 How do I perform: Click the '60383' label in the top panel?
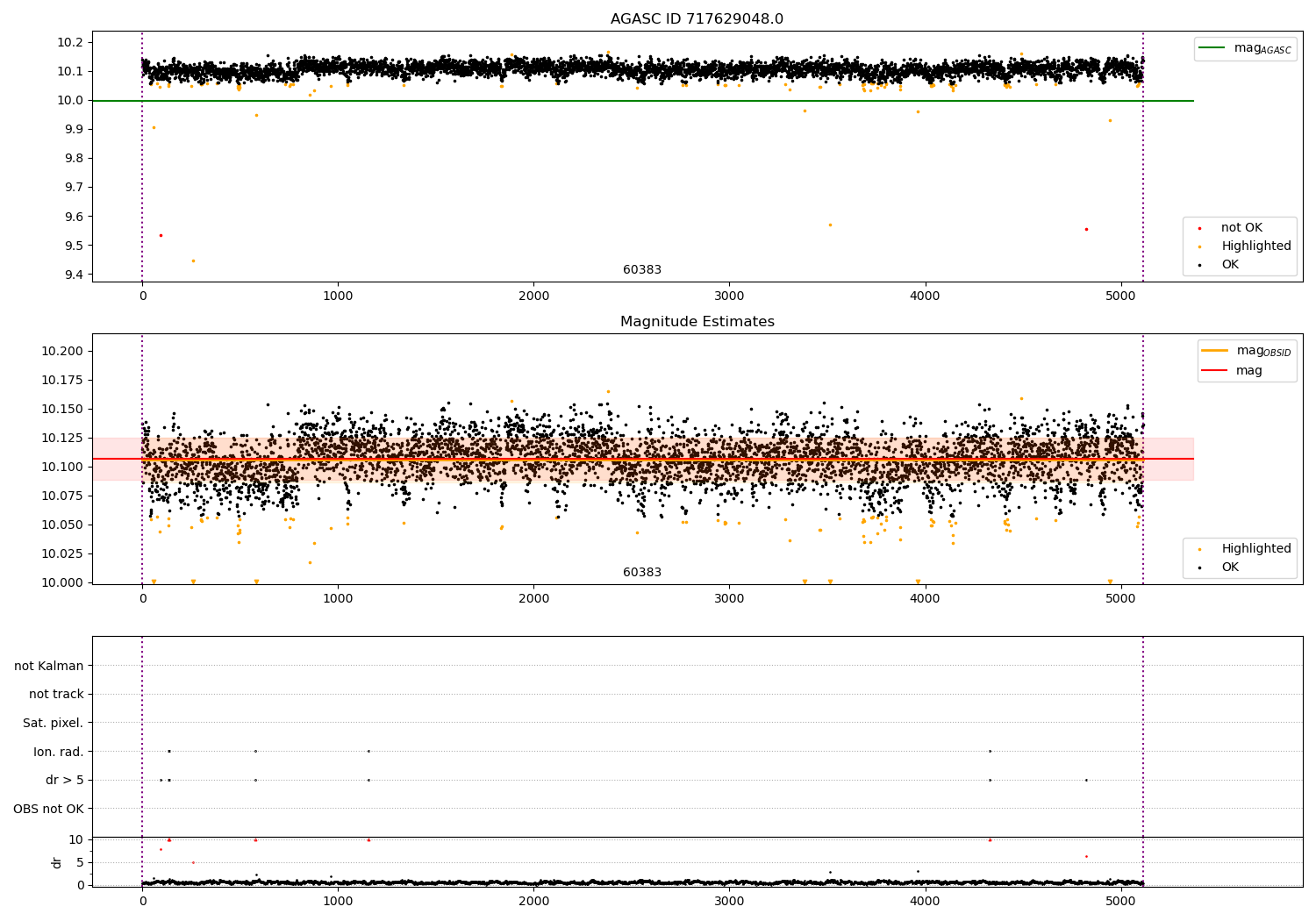(642, 270)
